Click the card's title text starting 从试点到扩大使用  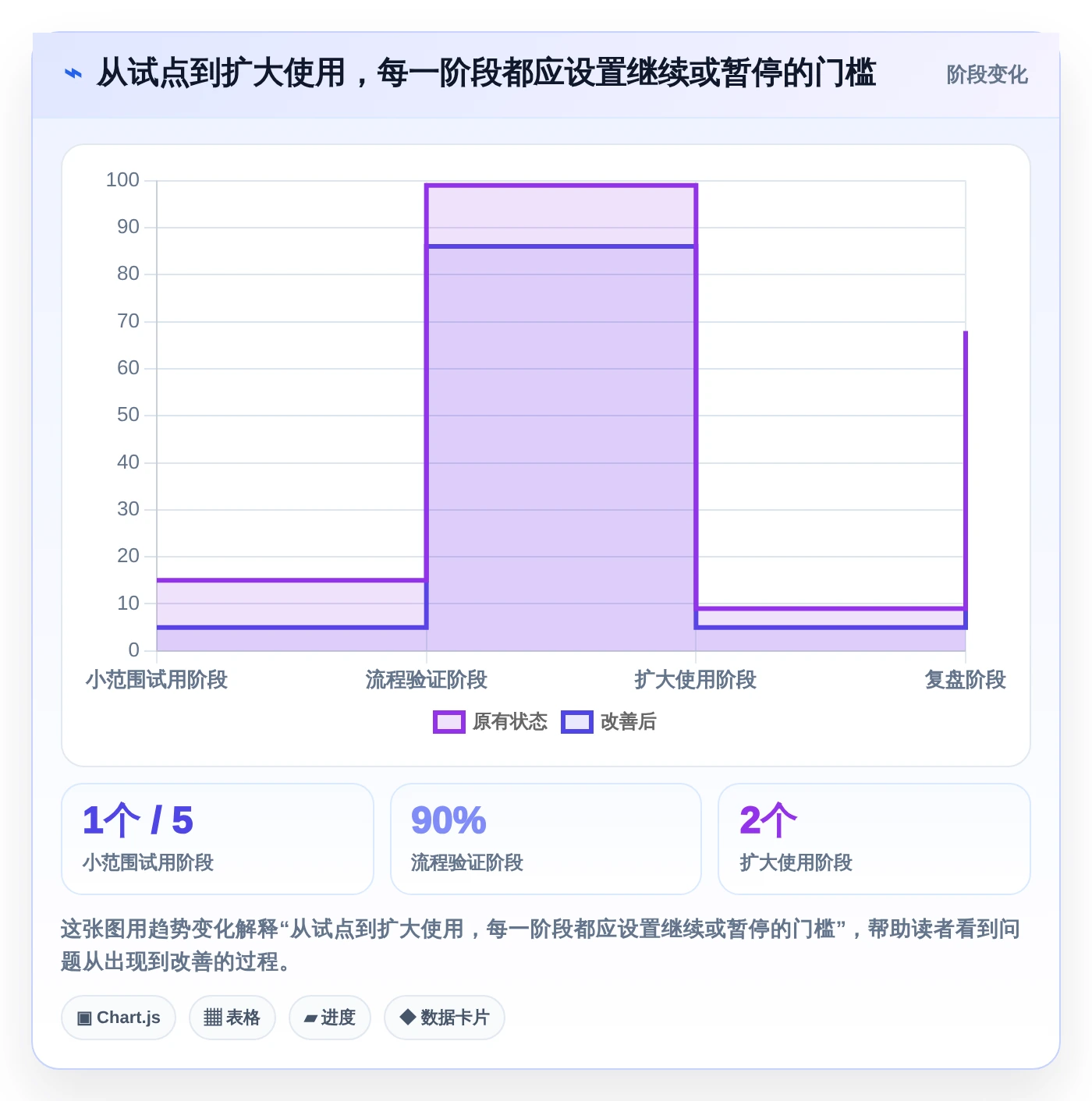click(487, 73)
